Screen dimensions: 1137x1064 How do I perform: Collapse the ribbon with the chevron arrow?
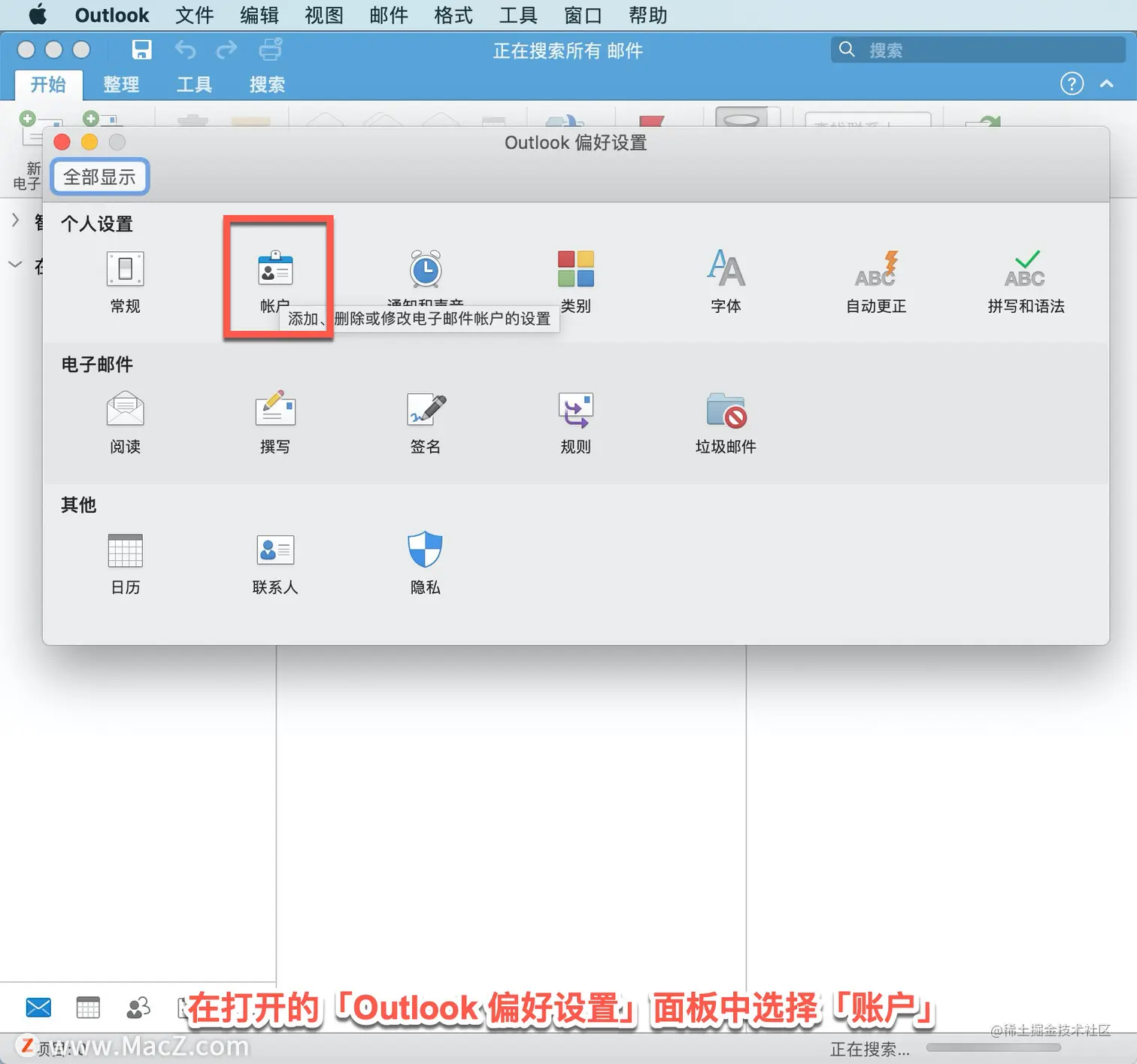click(x=1107, y=83)
